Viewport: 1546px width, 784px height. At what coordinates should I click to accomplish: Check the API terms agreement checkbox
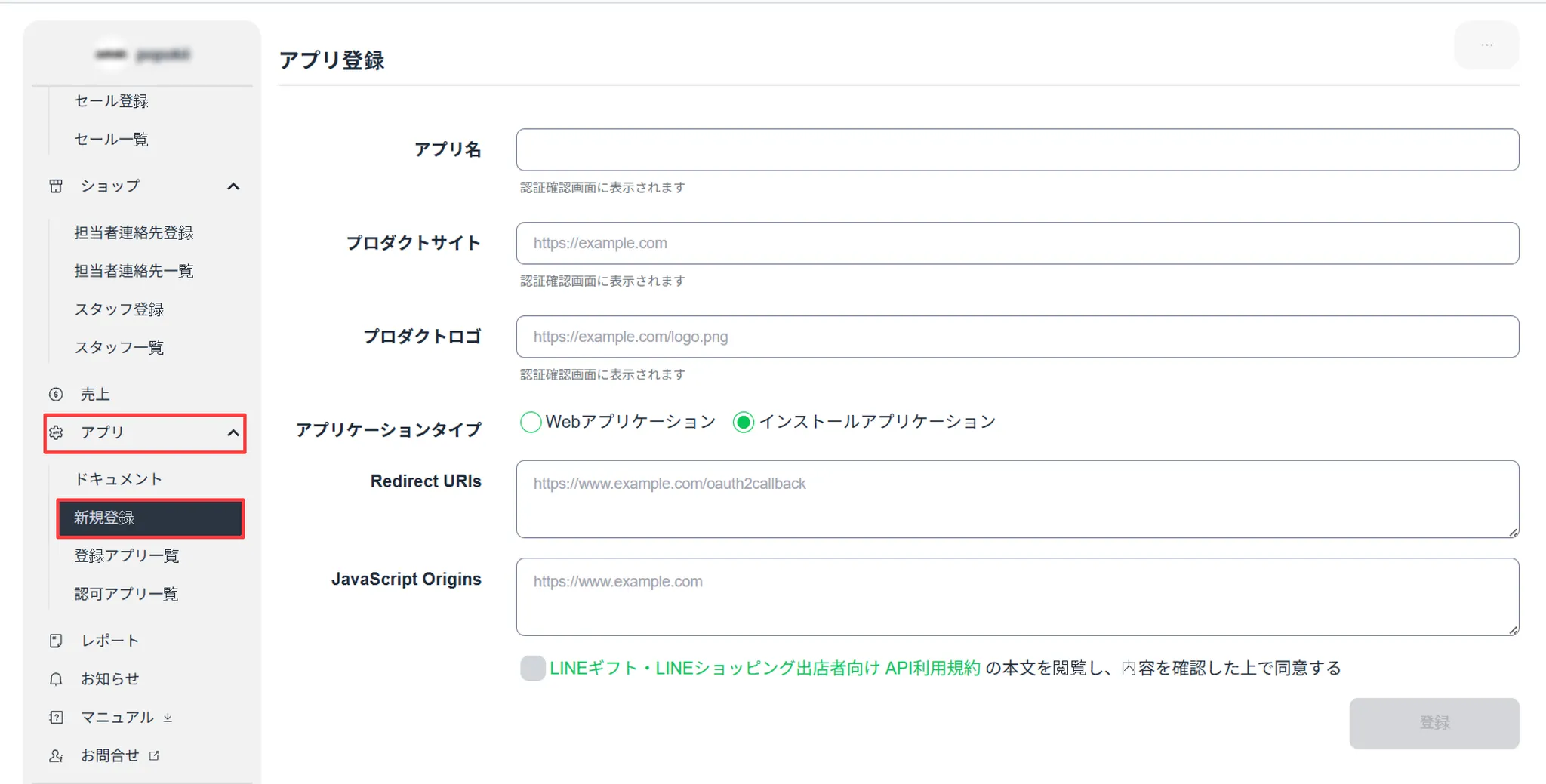[532, 668]
